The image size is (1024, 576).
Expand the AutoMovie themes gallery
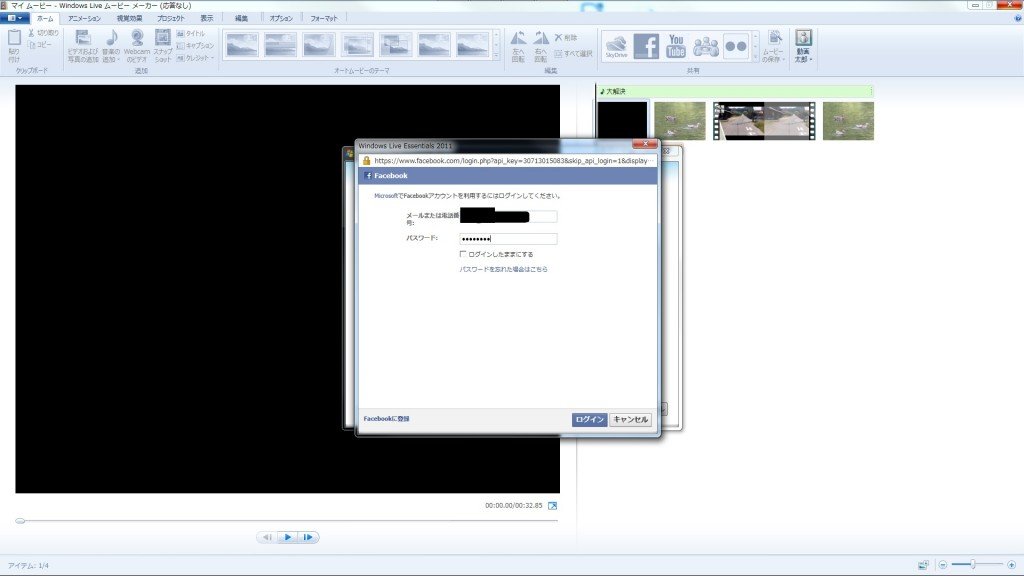point(496,57)
